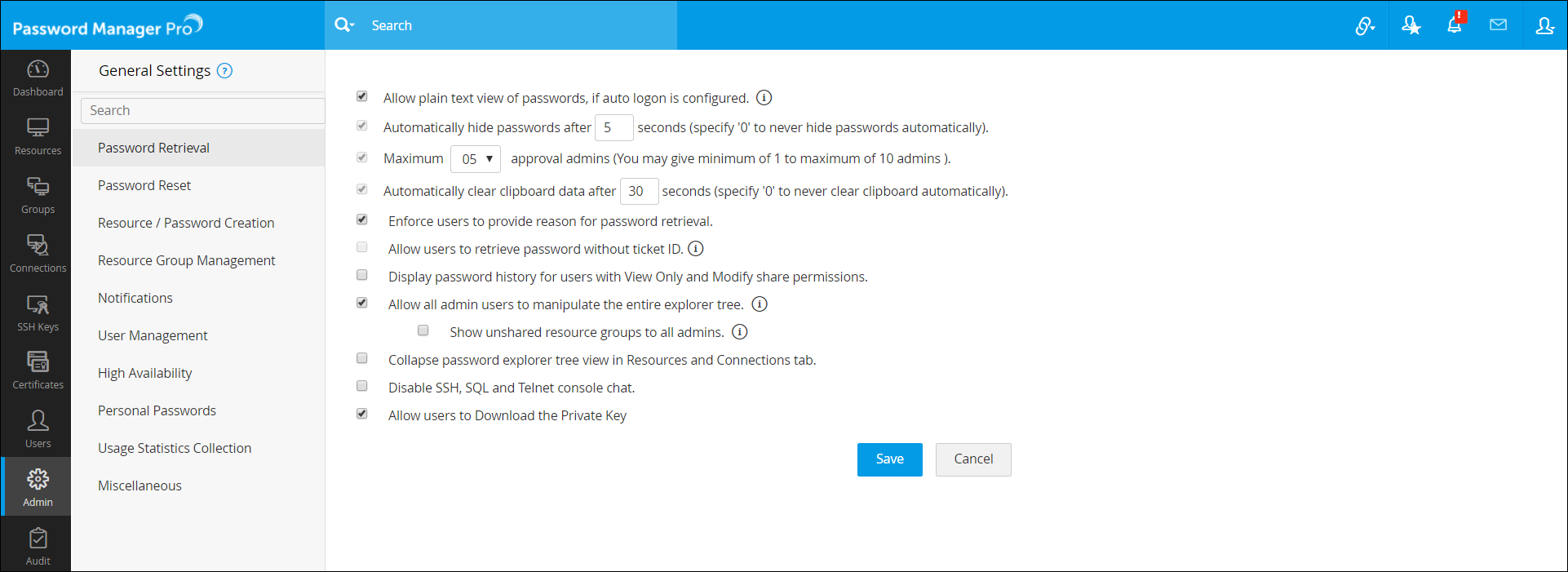Click the notification bell icon
The width and height of the screenshot is (1568, 572).
click(x=1455, y=25)
